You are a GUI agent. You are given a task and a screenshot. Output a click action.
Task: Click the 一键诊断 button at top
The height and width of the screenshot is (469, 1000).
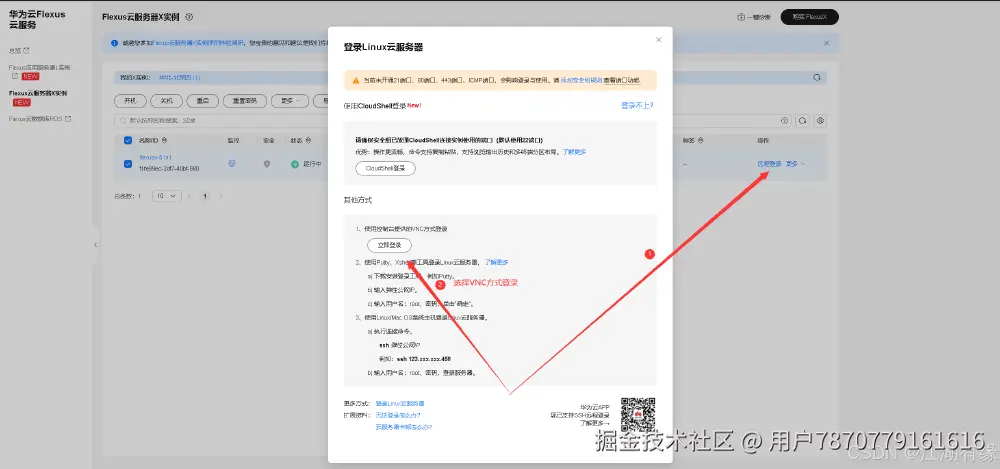[754, 17]
